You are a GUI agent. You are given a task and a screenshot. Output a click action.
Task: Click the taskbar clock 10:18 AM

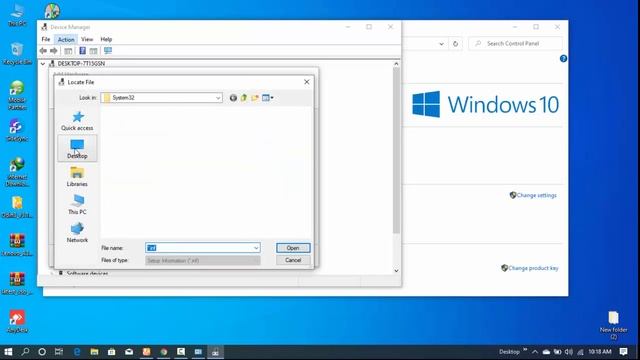click(x=600, y=352)
